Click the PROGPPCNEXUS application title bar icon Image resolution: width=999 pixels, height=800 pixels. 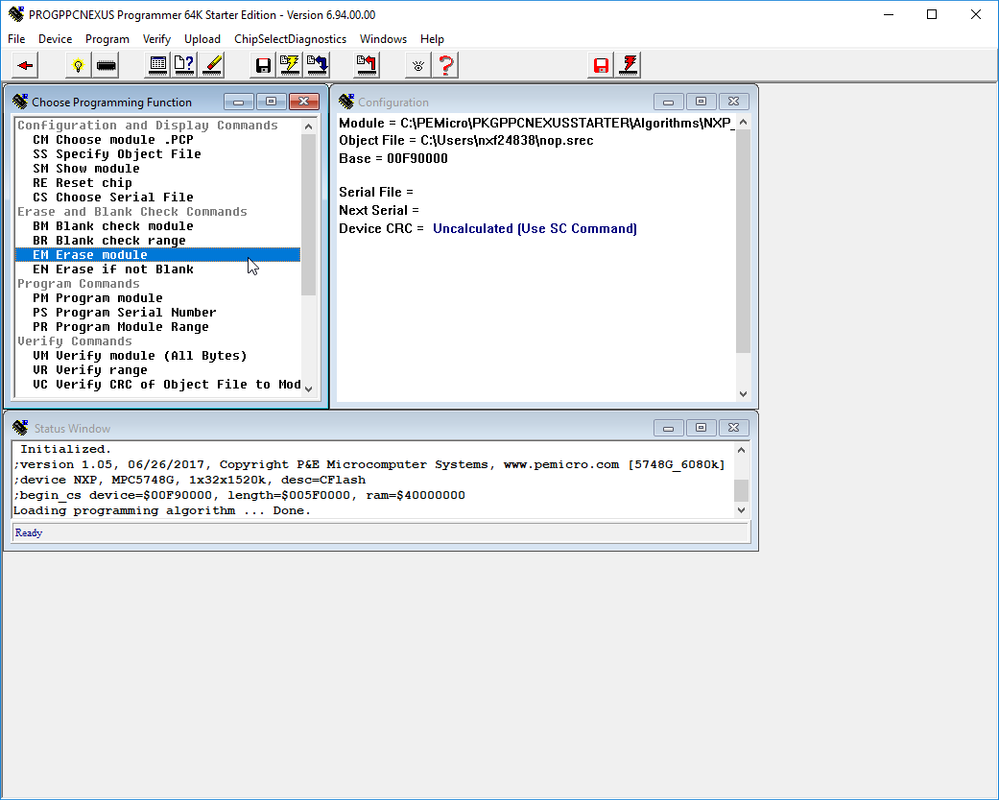click(x=16, y=14)
